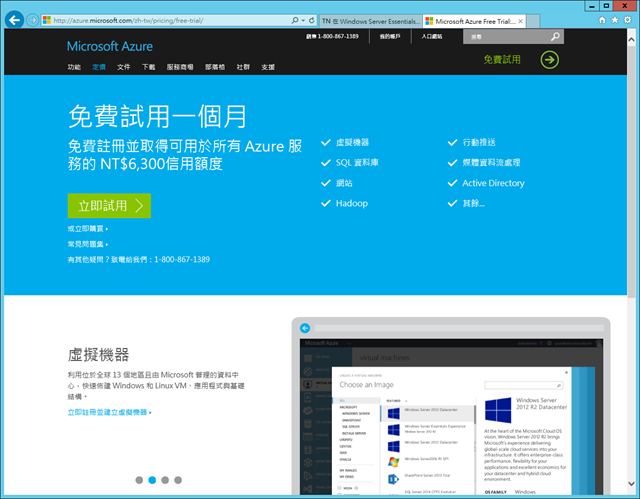Click the browser Forward arrow button

click(x=32, y=20)
